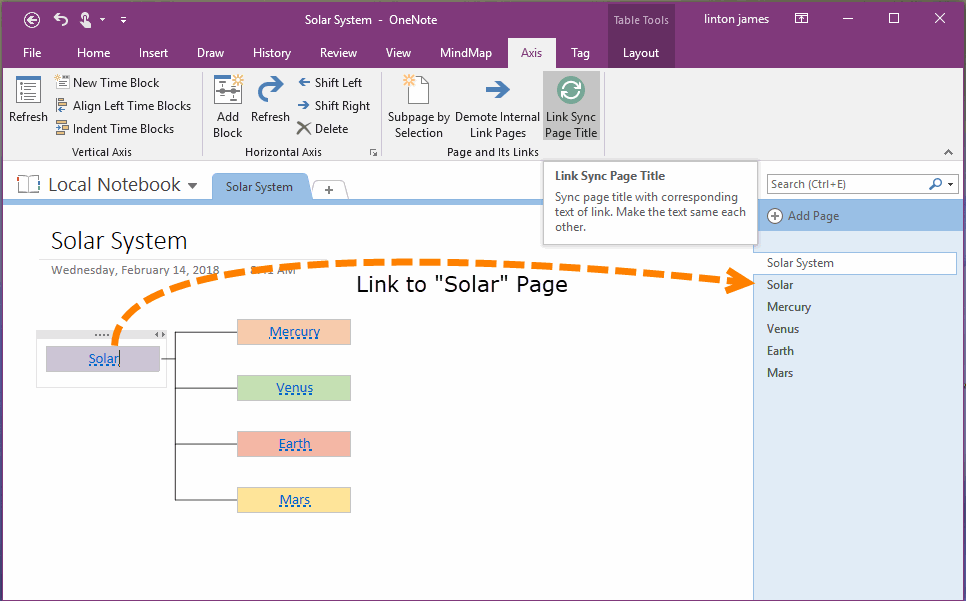Switch to History tab
This screenshot has height=601, width=966.
tap(272, 53)
